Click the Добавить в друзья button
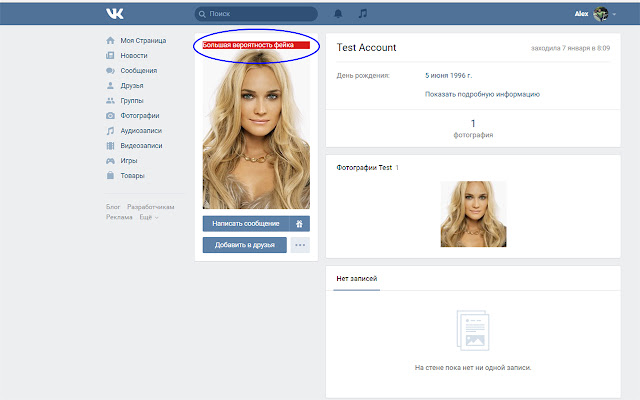640x400 pixels. point(244,245)
